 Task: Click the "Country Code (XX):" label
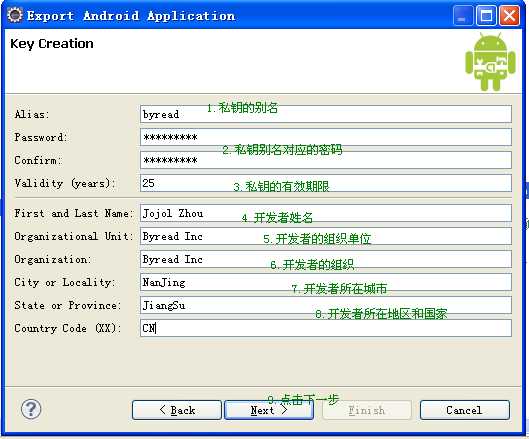coord(67,328)
